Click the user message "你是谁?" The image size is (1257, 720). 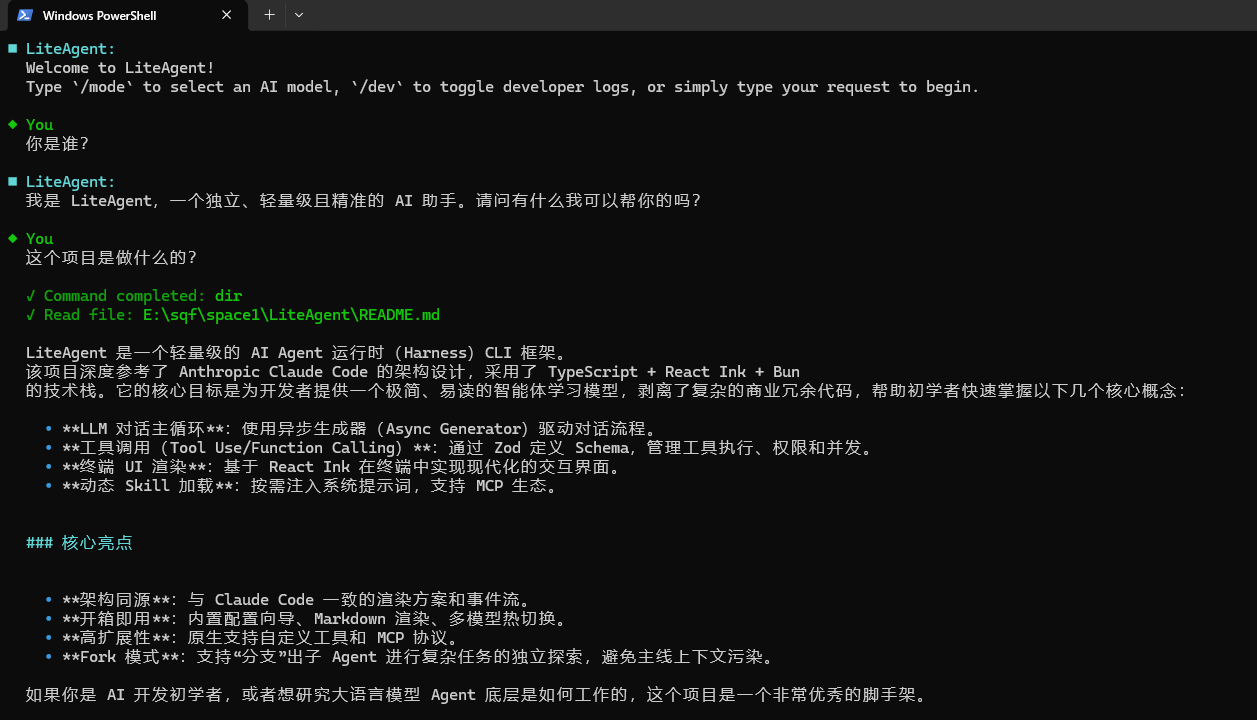(x=58, y=143)
